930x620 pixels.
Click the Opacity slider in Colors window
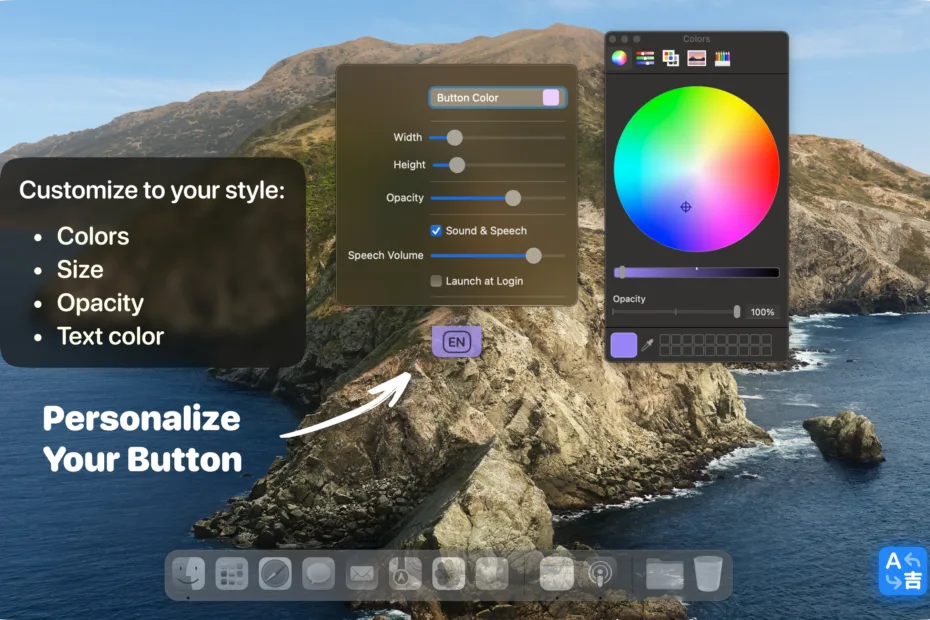point(676,311)
